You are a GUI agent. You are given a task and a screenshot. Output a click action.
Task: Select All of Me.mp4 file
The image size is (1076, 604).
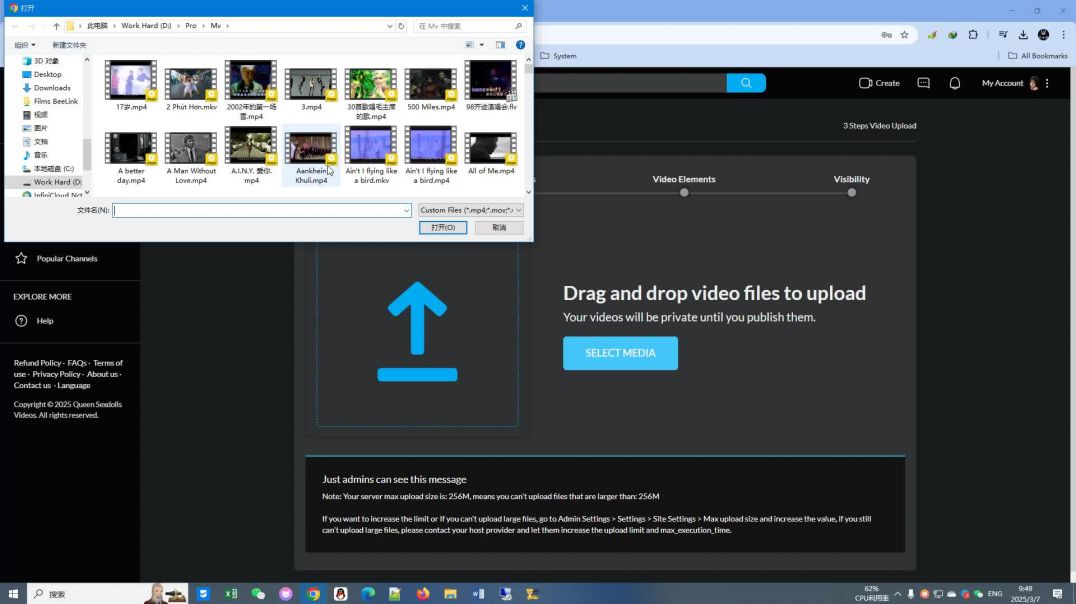491,154
